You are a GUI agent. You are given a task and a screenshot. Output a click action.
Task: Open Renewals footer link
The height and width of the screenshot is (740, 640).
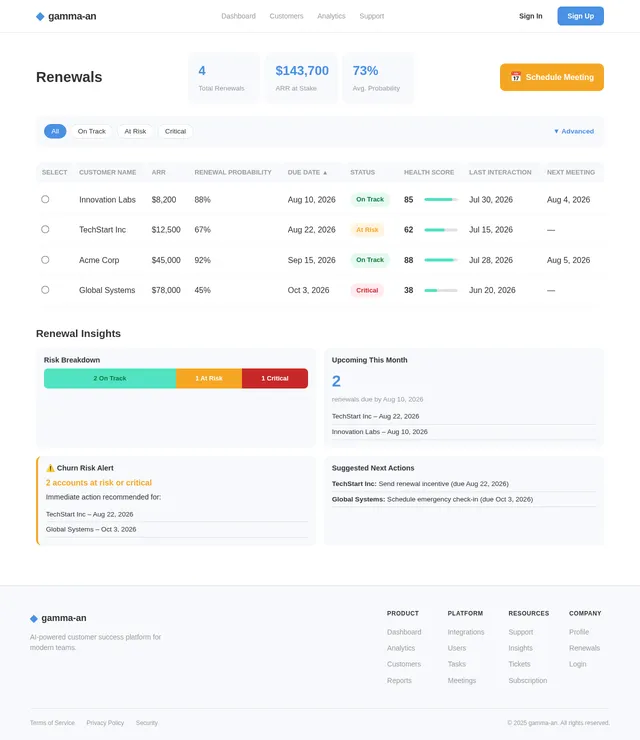pyautogui.click(x=584, y=648)
